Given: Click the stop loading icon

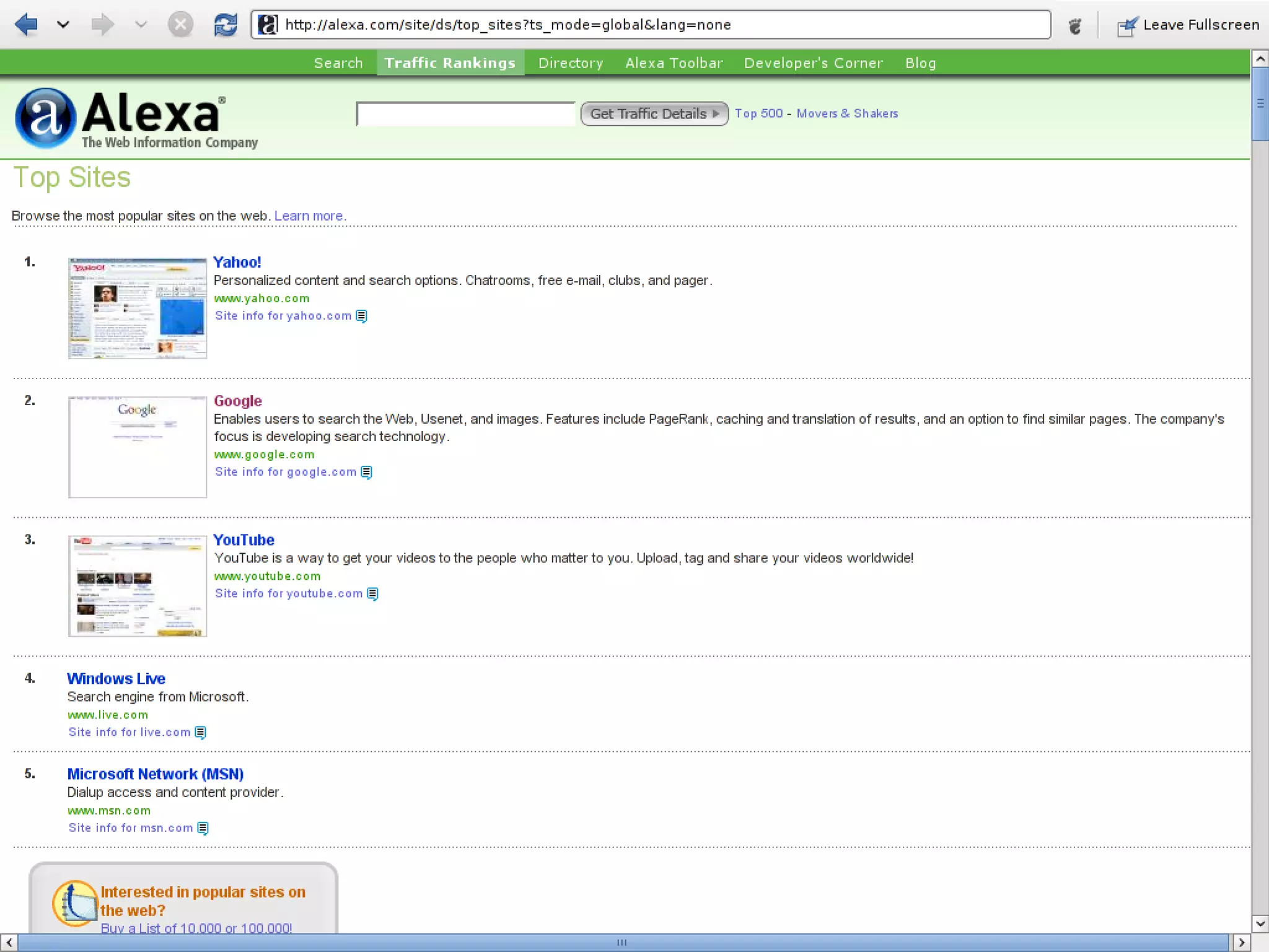Looking at the screenshot, I should (x=180, y=25).
